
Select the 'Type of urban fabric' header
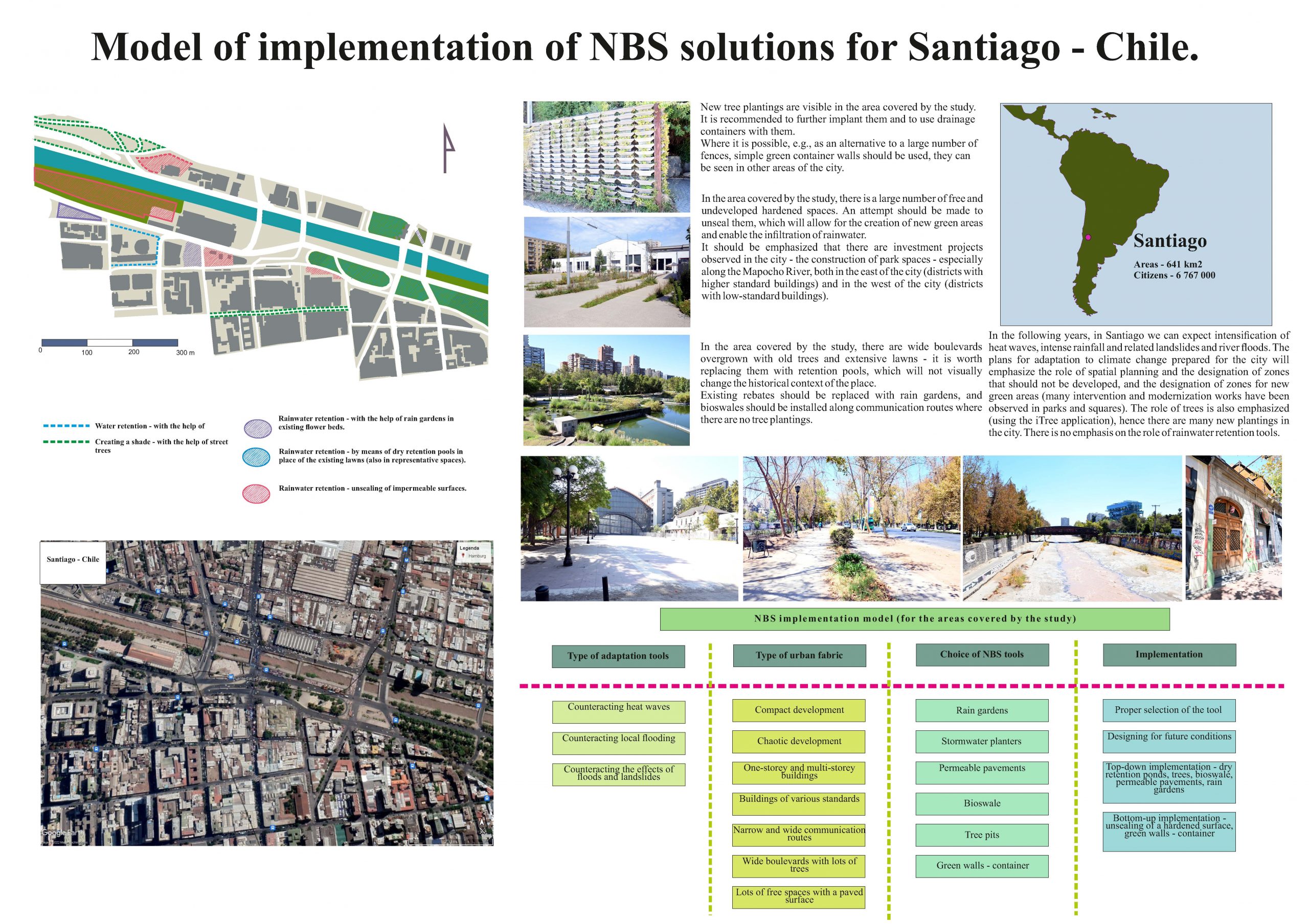pyautogui.click(x=799, y=656)
